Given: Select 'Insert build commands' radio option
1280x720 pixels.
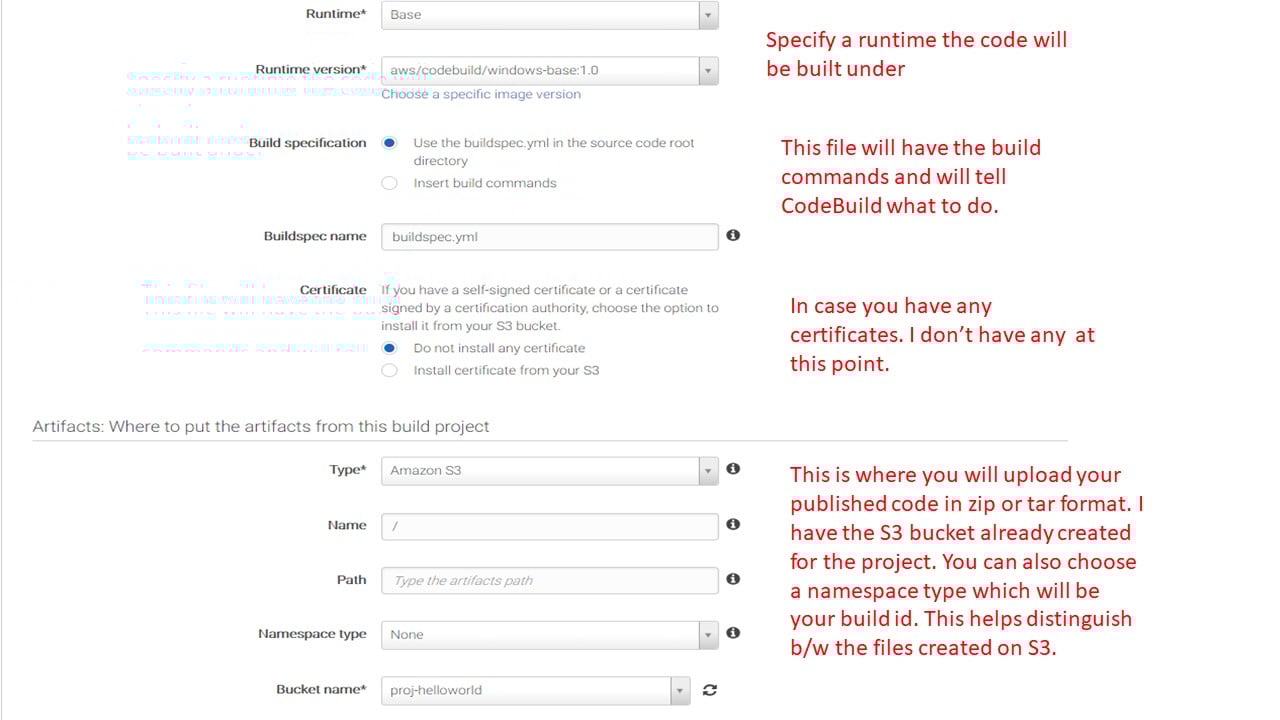Looking at the screenshot, I should pos(390,183).
